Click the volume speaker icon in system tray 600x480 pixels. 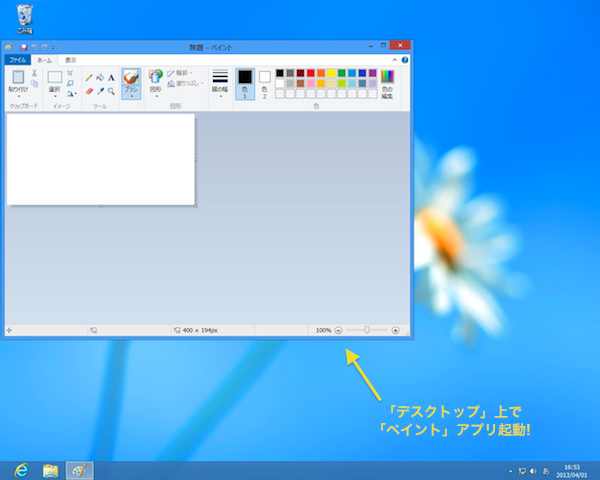coord(533,471)
